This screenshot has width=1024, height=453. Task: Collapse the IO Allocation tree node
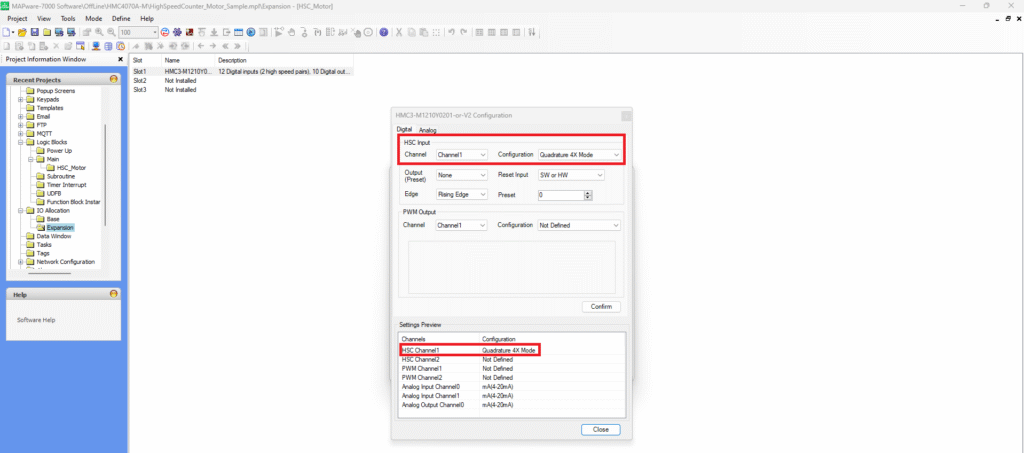coord(22,210)
